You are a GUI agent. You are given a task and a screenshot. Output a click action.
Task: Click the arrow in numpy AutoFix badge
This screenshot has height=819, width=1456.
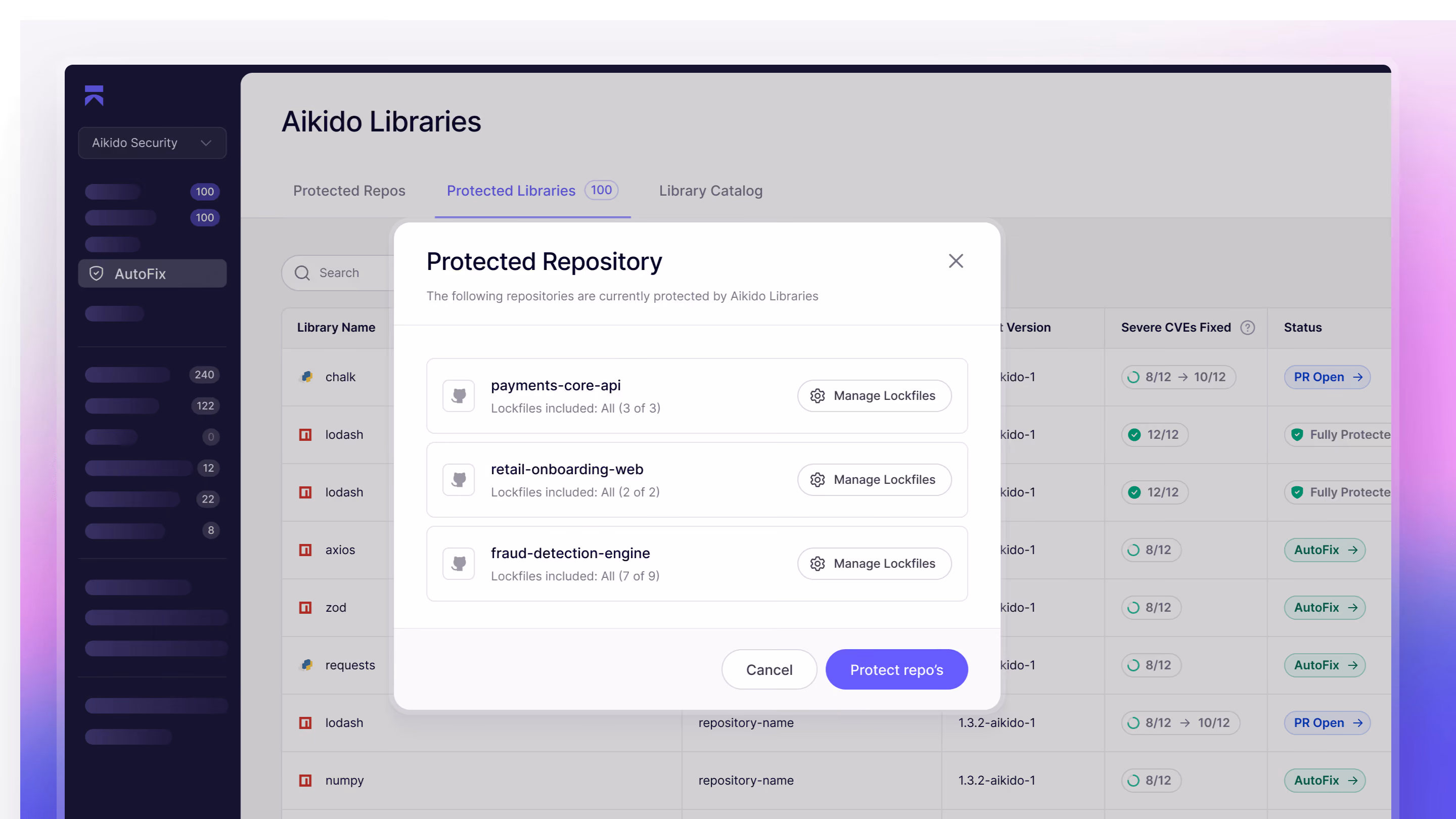tap(1352, 781)
